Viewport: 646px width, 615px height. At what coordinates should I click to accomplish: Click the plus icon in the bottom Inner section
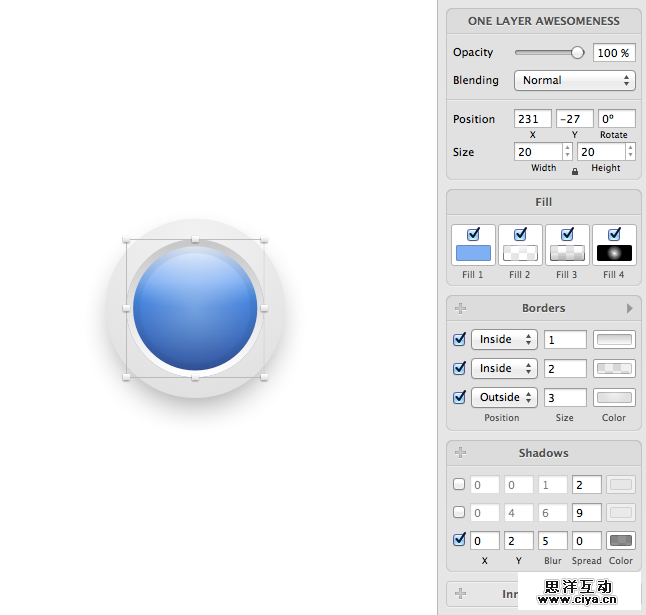click(x=460, y=593)
